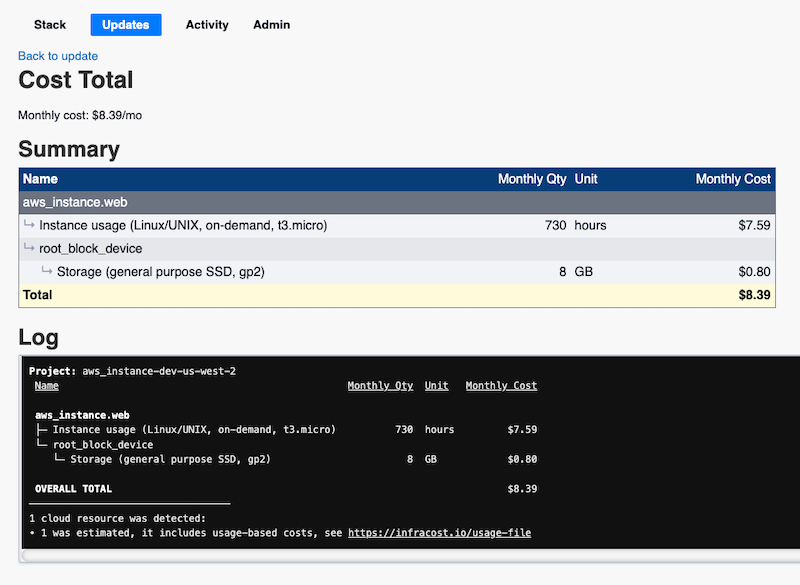Click the underlined "Name" header in the log
The width and height of the screenshot is (800, 585).
46,386
